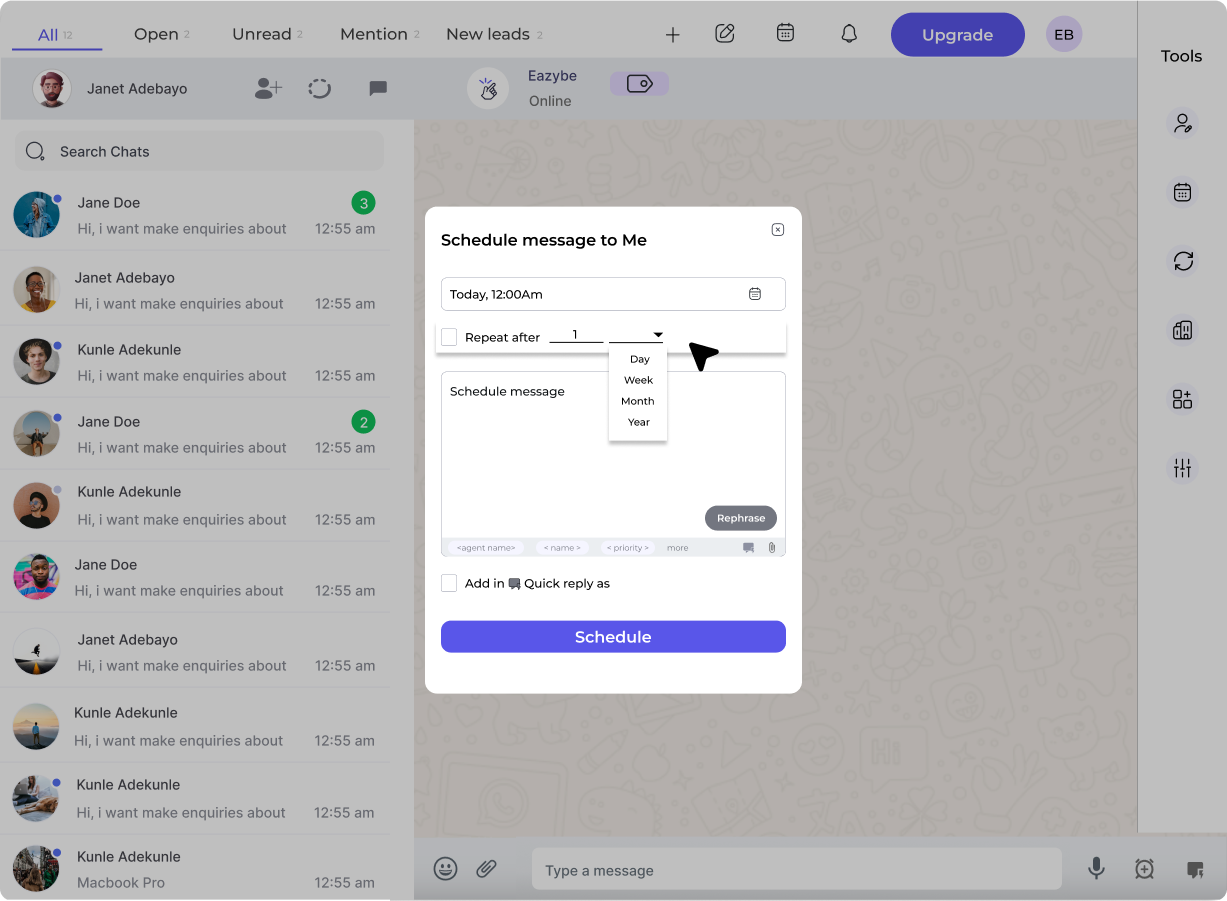
Task: Enable the Repeat after checkbox
Action: click(x=448, y=337)
